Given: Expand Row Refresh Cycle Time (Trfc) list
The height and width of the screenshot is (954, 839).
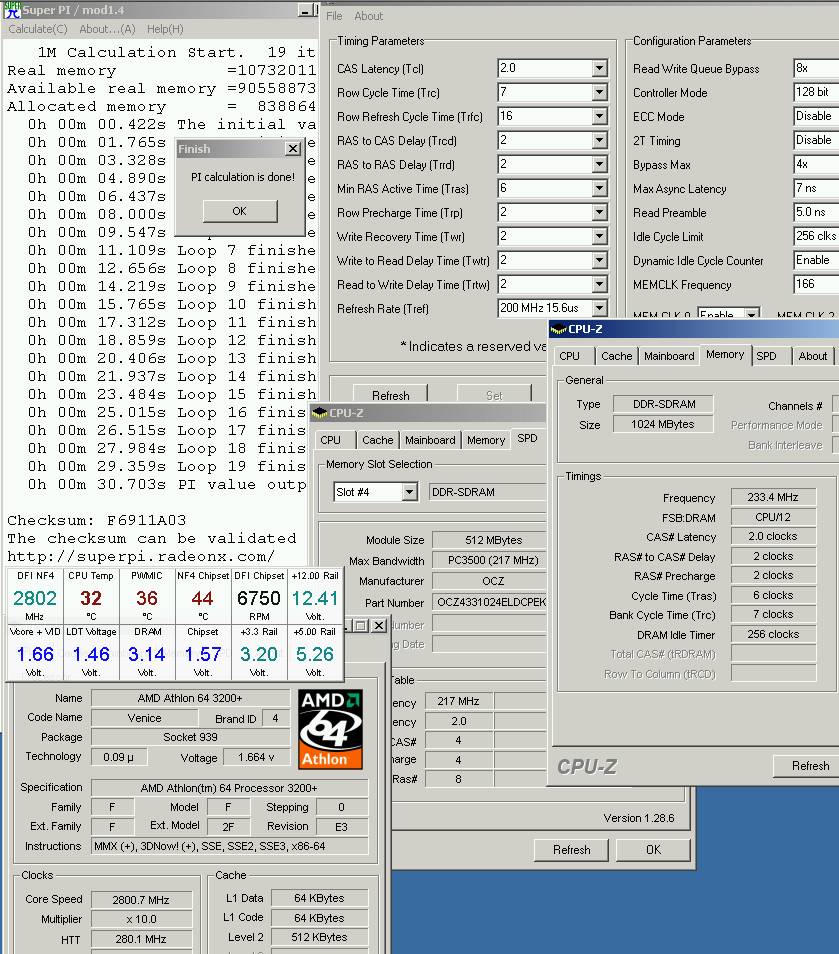Looking at the screenshot, I should [x=599, y=116].
